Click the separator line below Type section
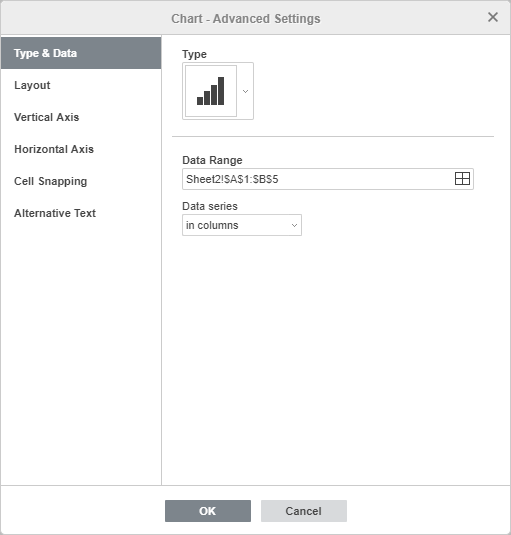This screenshot has height=535, width=511. point(333,136)
